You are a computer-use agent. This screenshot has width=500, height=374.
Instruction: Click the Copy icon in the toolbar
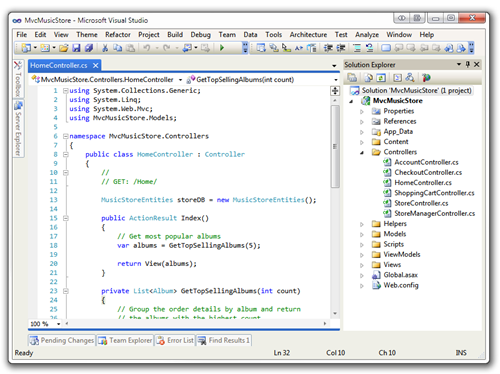click(117, 48)
